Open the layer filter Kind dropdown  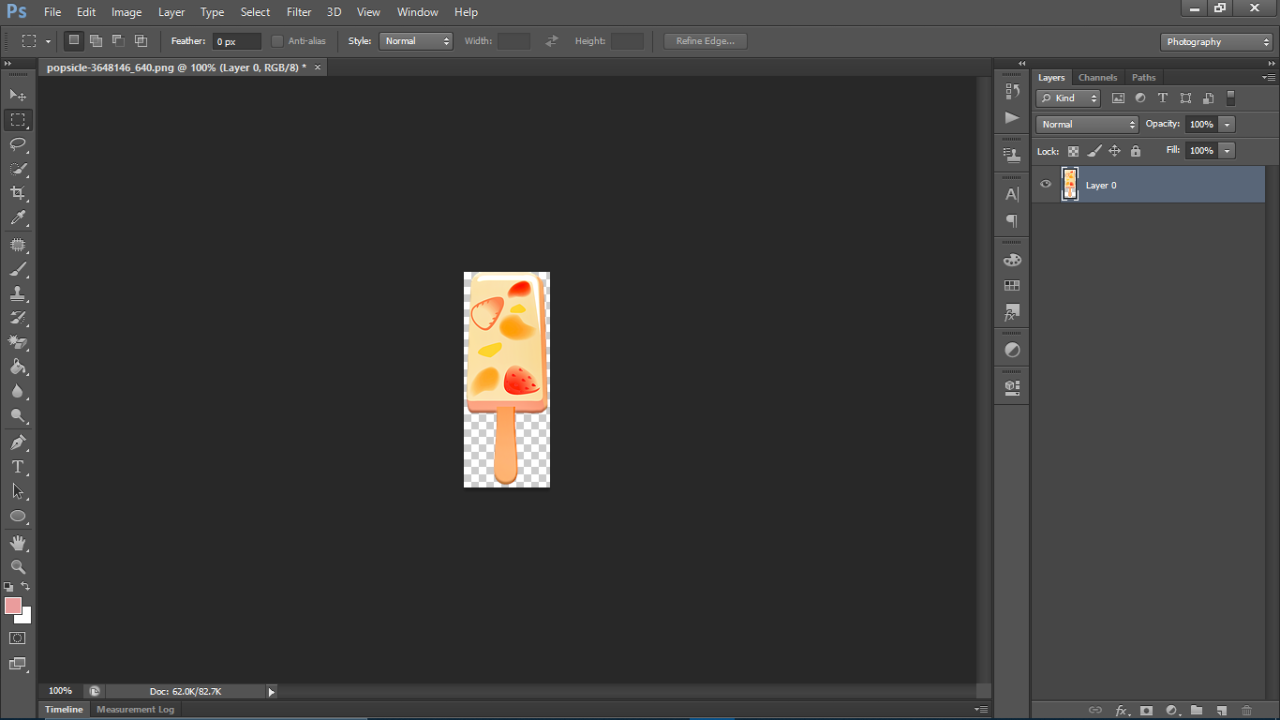click(1068, 98)
